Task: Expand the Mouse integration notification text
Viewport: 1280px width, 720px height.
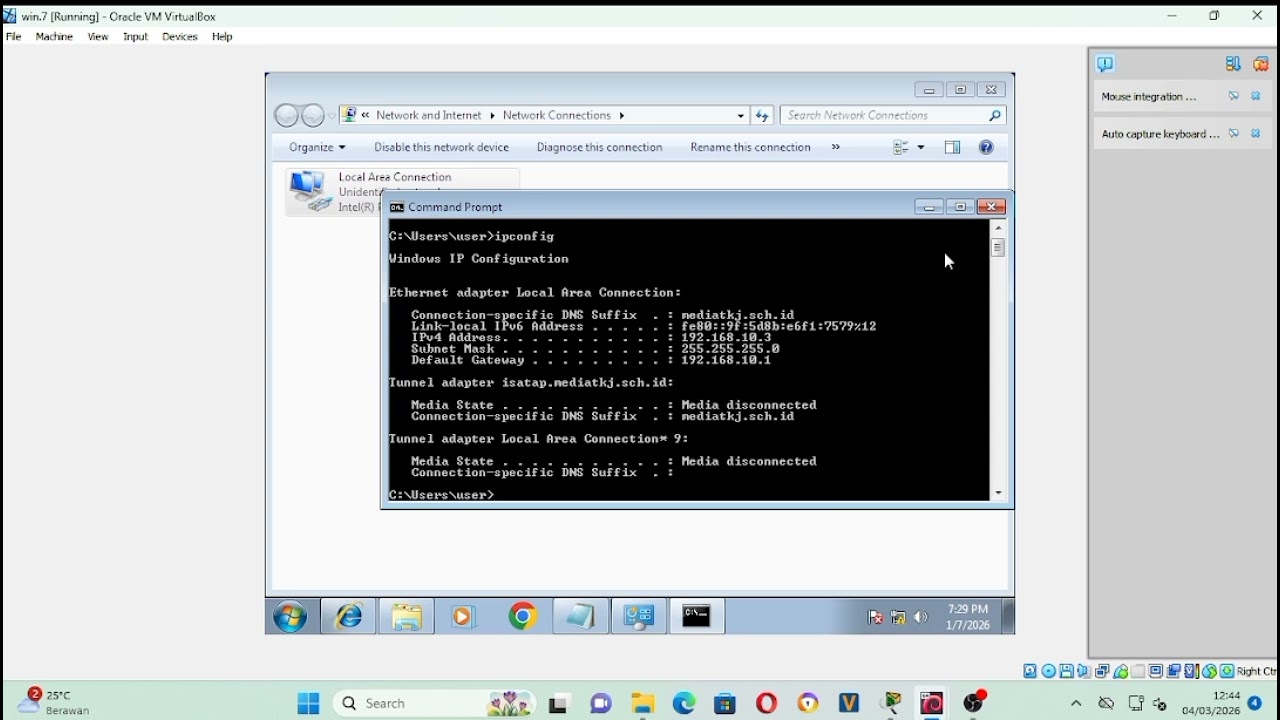Action: pyautogui.click(x=1149, y=97)
